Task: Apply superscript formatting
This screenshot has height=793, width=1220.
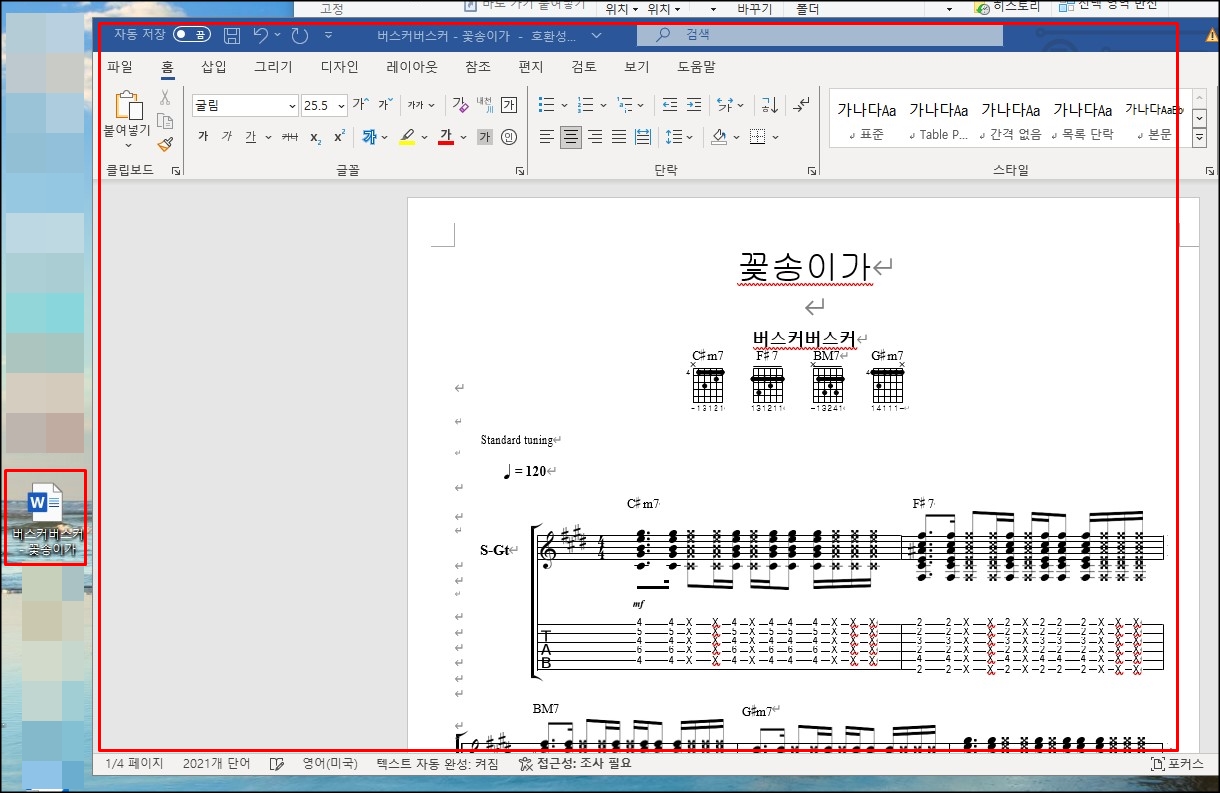Action: [339, 137]
